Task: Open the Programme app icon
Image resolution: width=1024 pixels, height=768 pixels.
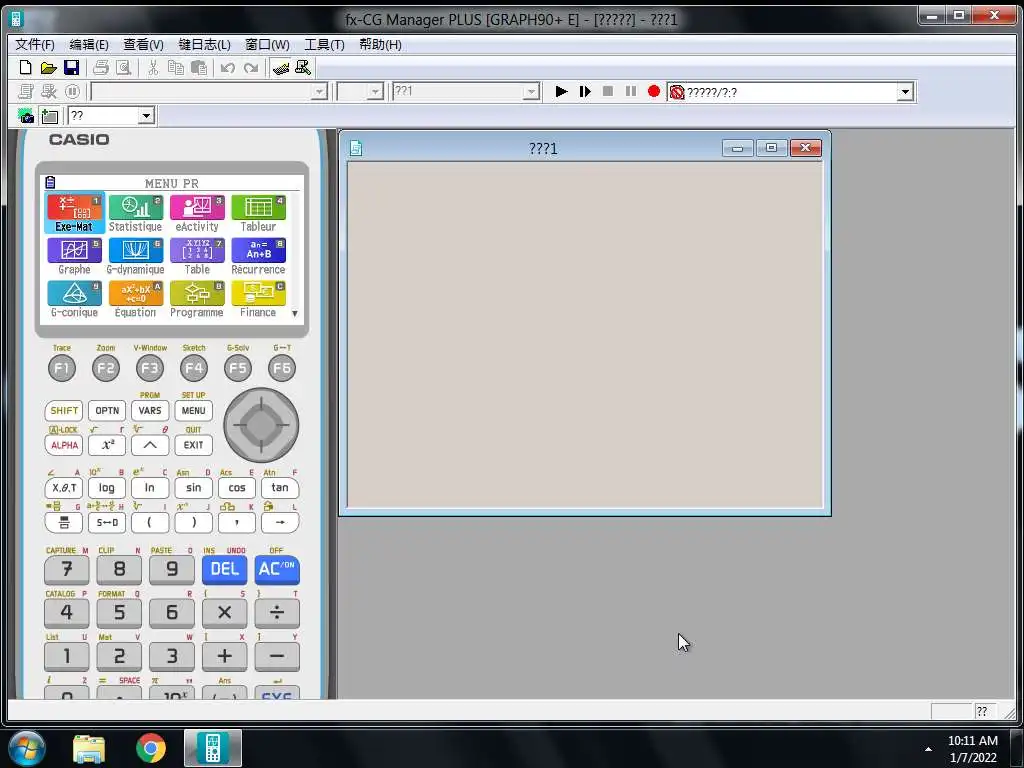Action: pyautogui.click(x=197, y=299)
